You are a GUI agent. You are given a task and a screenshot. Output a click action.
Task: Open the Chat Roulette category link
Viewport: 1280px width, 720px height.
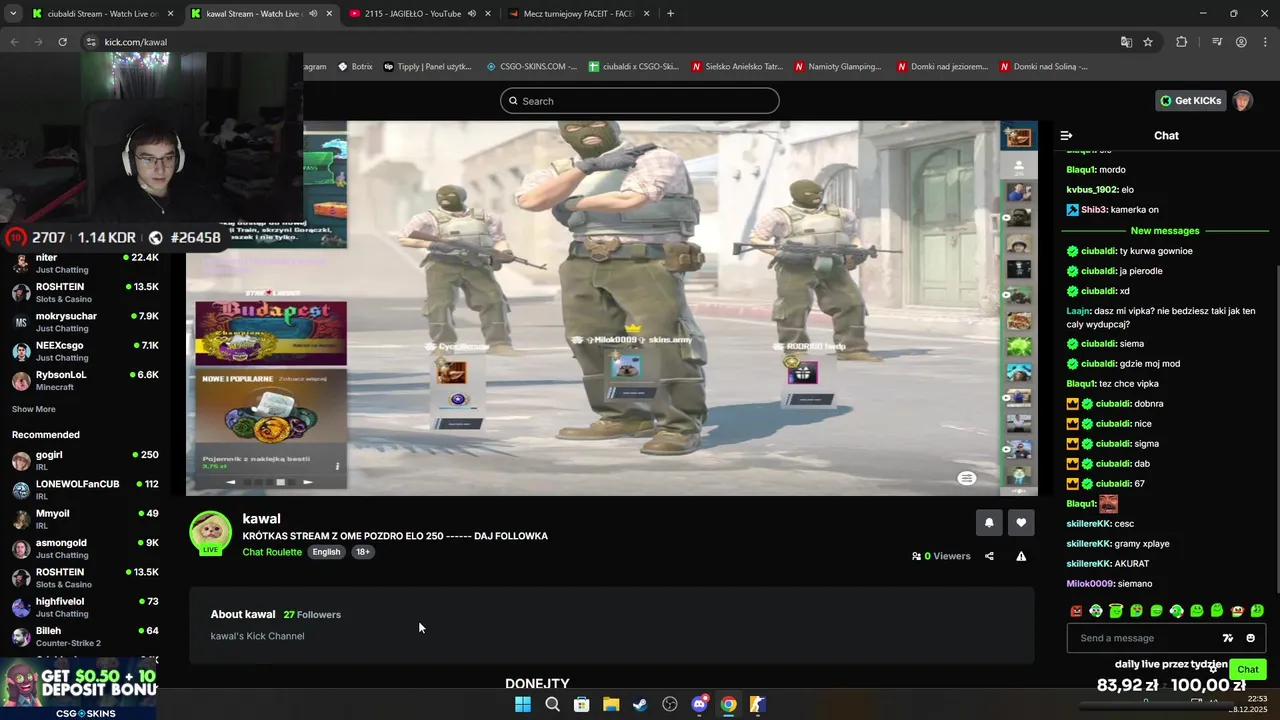click(x=272, y=552)
